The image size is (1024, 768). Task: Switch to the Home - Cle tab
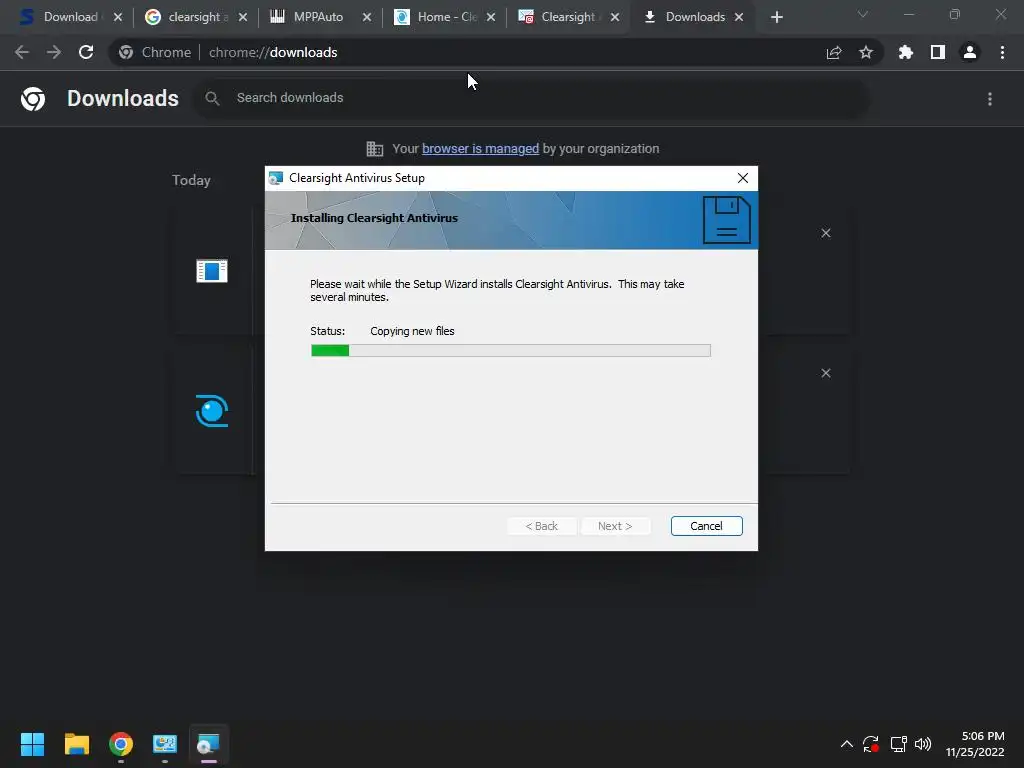coord(444,17)
